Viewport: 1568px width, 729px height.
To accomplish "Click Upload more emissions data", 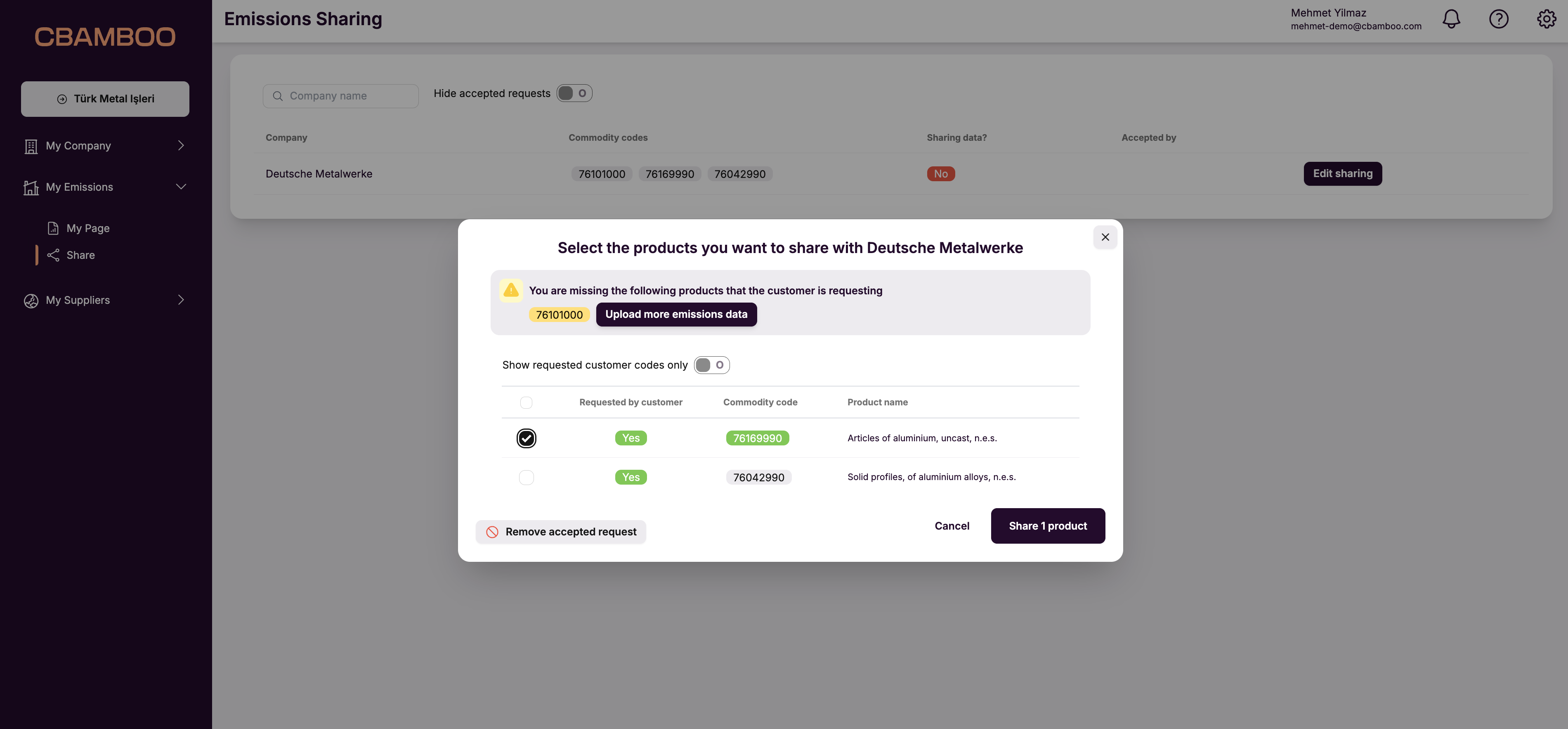I will point(676,314).
